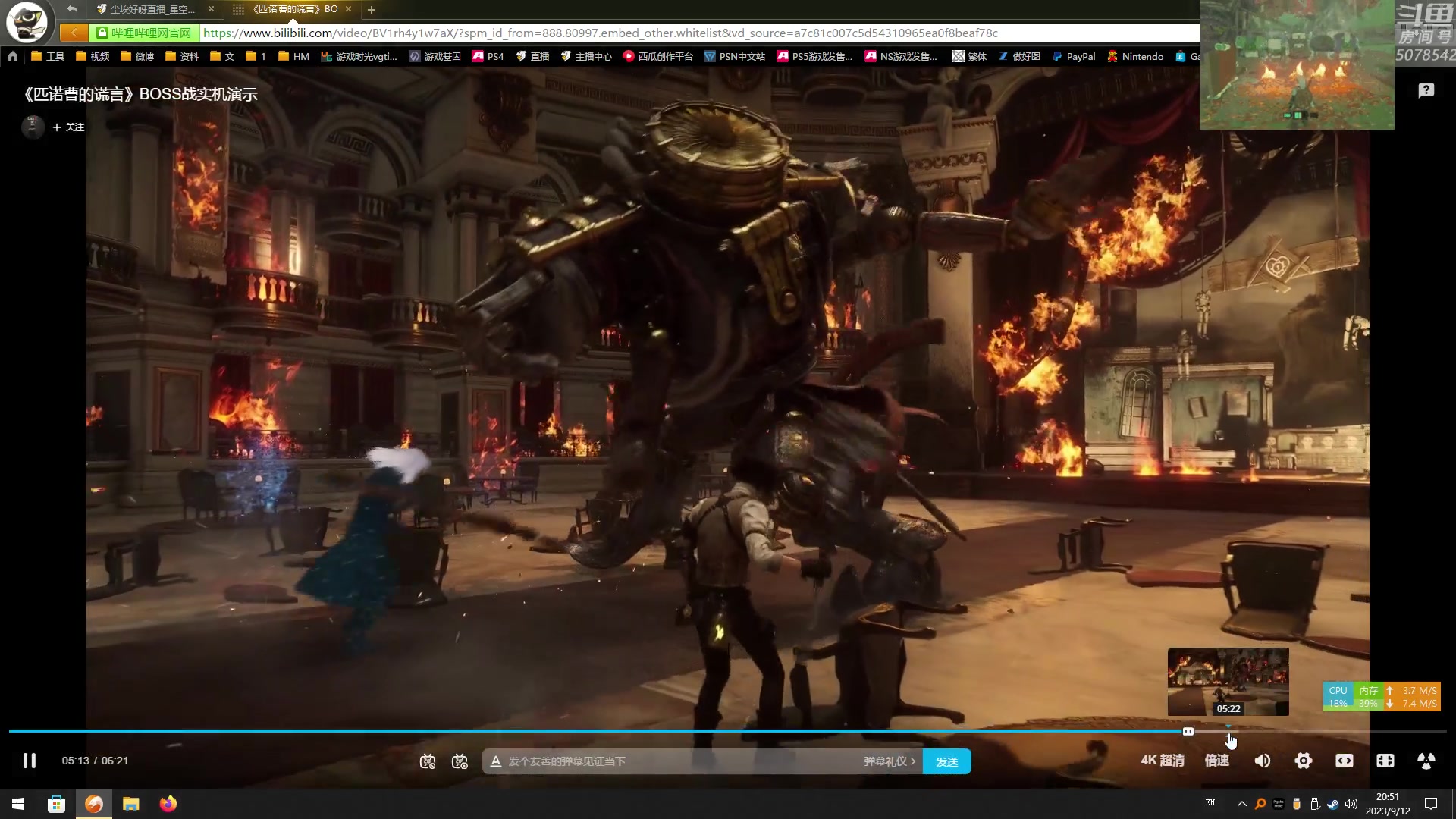Open the Windows Start menu
The width and height of the screenshot is (1456, 819).
(x=18, y=804)
